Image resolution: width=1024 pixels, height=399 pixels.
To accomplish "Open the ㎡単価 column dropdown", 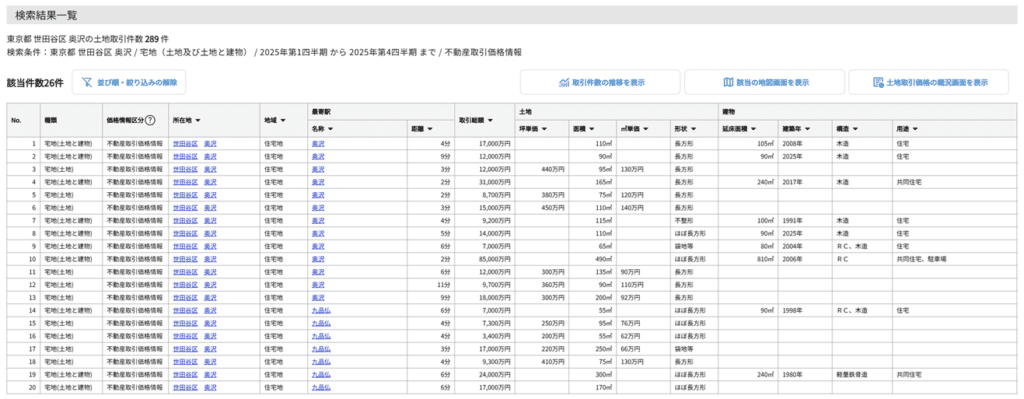I will pos(646,129).
